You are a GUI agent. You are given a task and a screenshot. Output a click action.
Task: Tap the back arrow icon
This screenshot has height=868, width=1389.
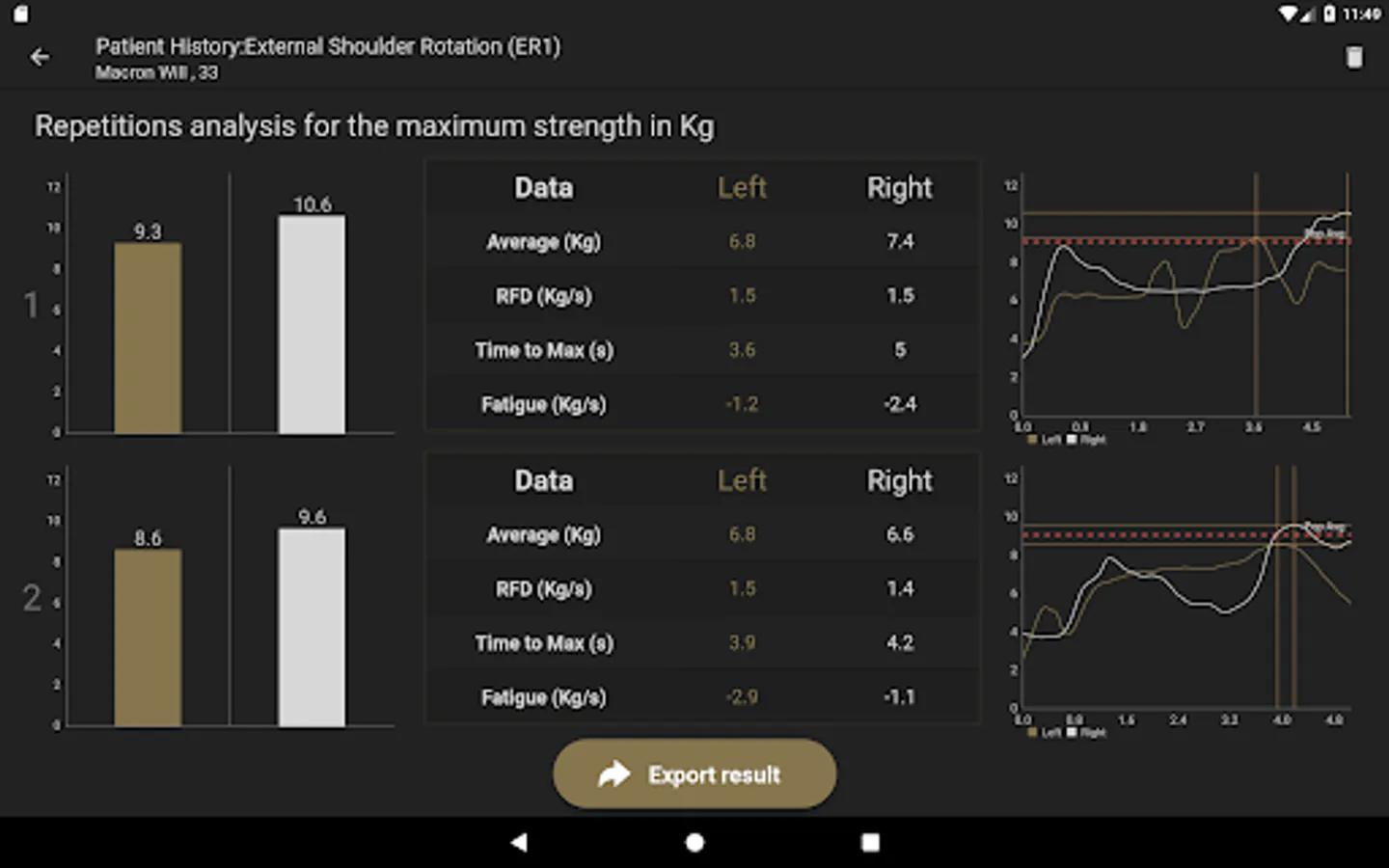pyautogui.click(x=40, y=58)
